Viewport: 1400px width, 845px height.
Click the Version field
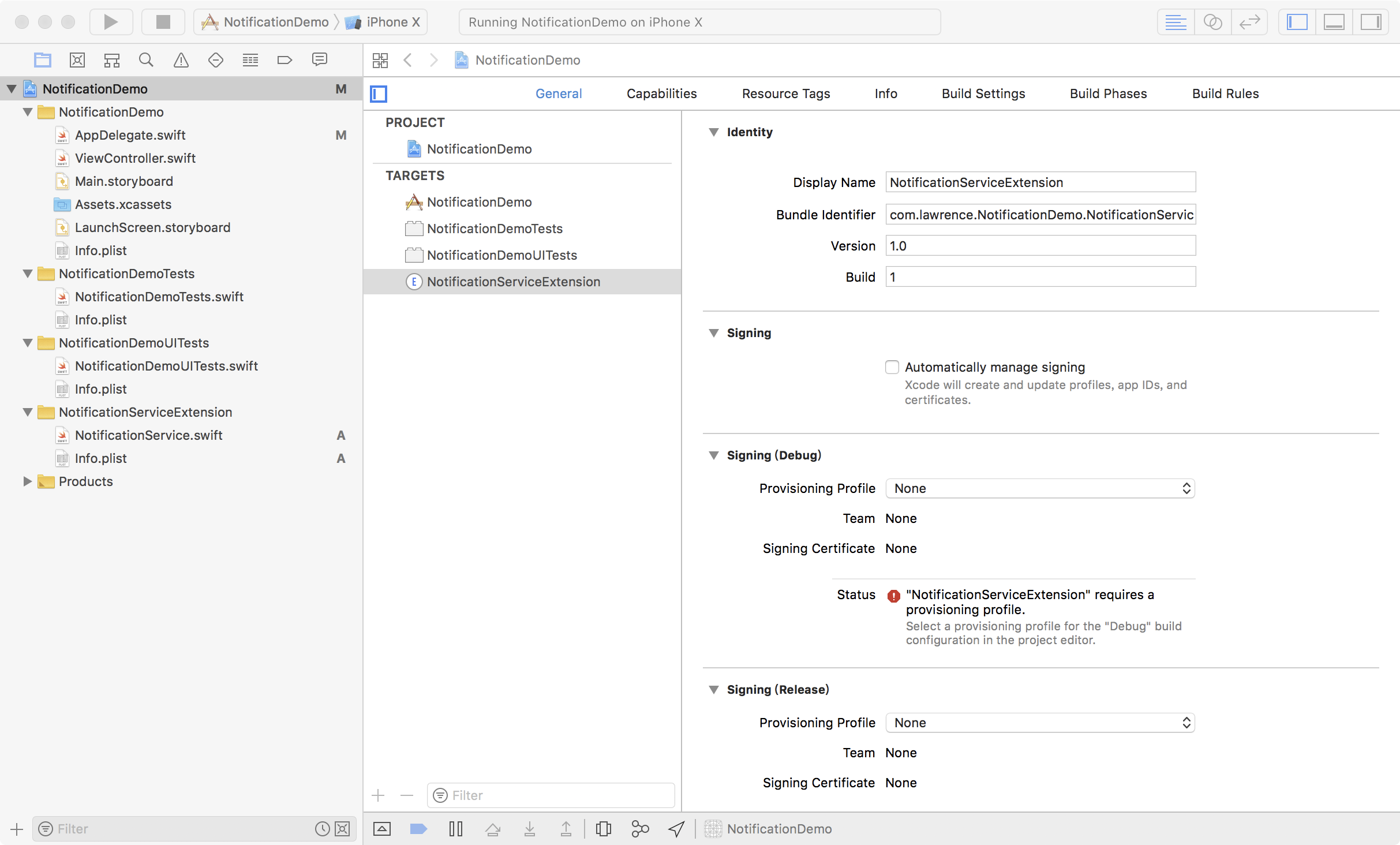point(1040,246)
